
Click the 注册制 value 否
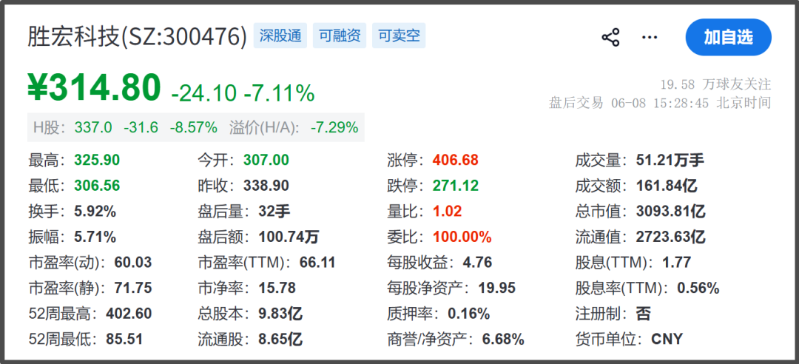[644, 314]
